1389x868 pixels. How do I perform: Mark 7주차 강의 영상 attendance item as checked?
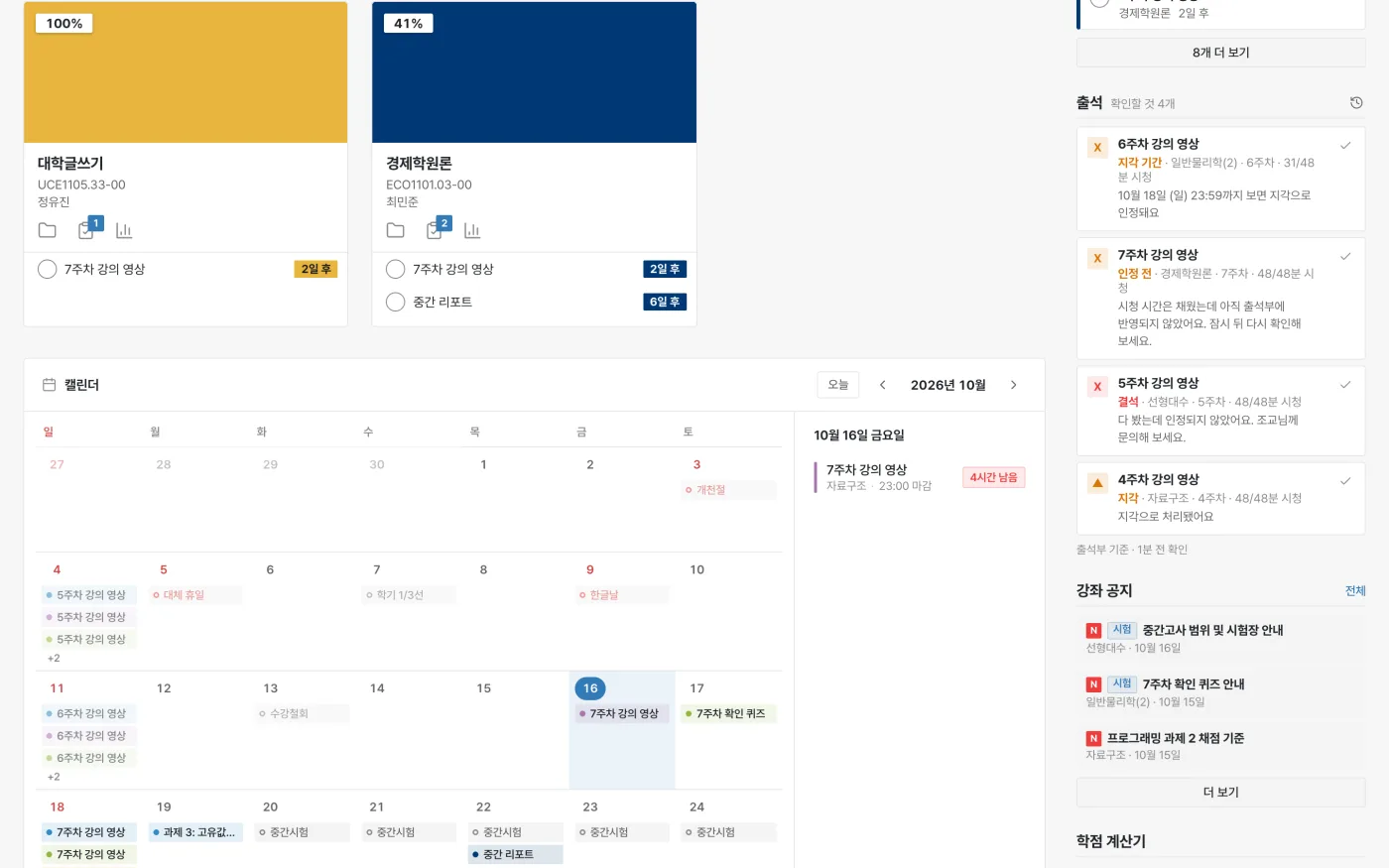click(x=1345, y=256)
